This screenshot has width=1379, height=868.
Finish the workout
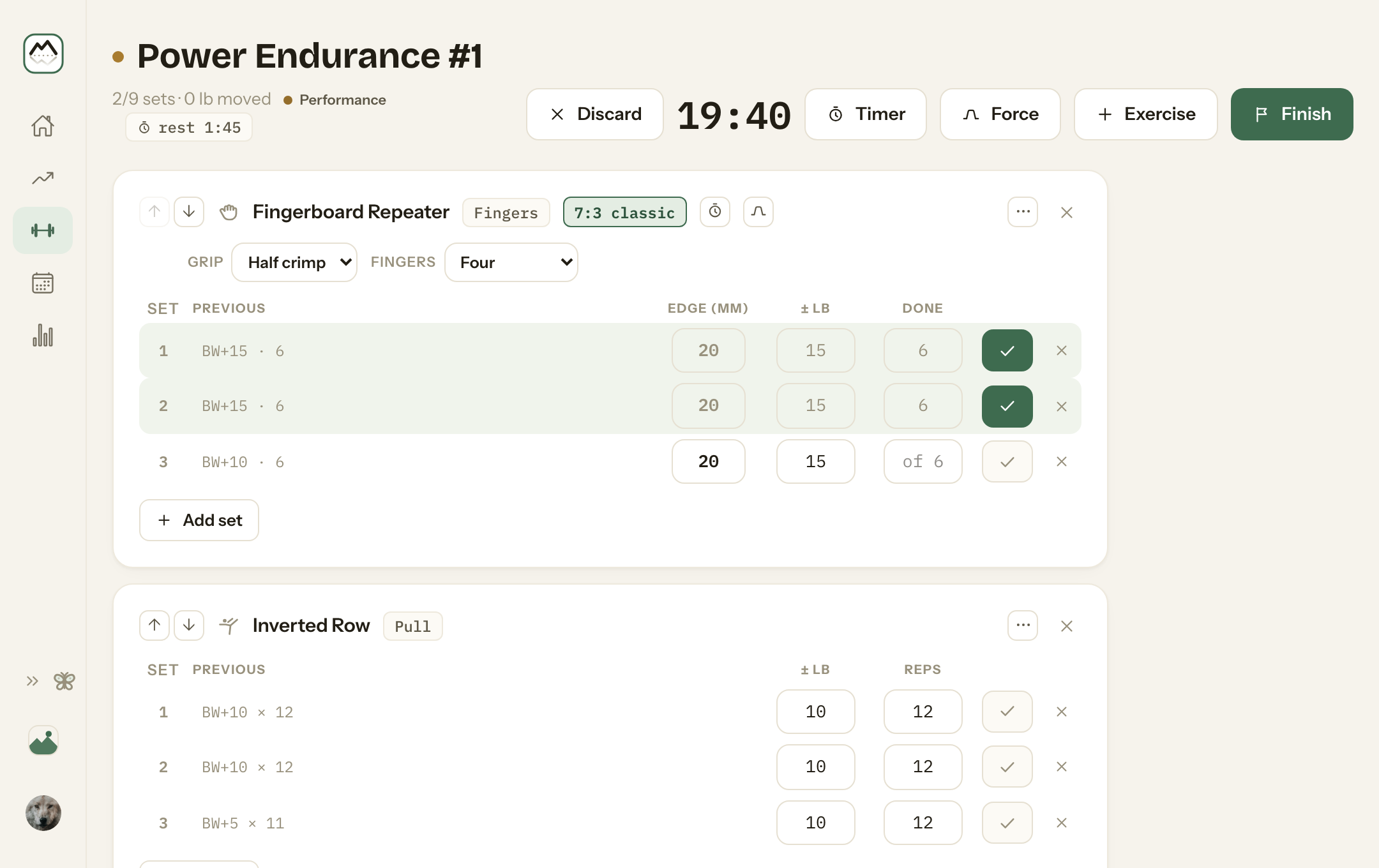tap(1292, 114)
